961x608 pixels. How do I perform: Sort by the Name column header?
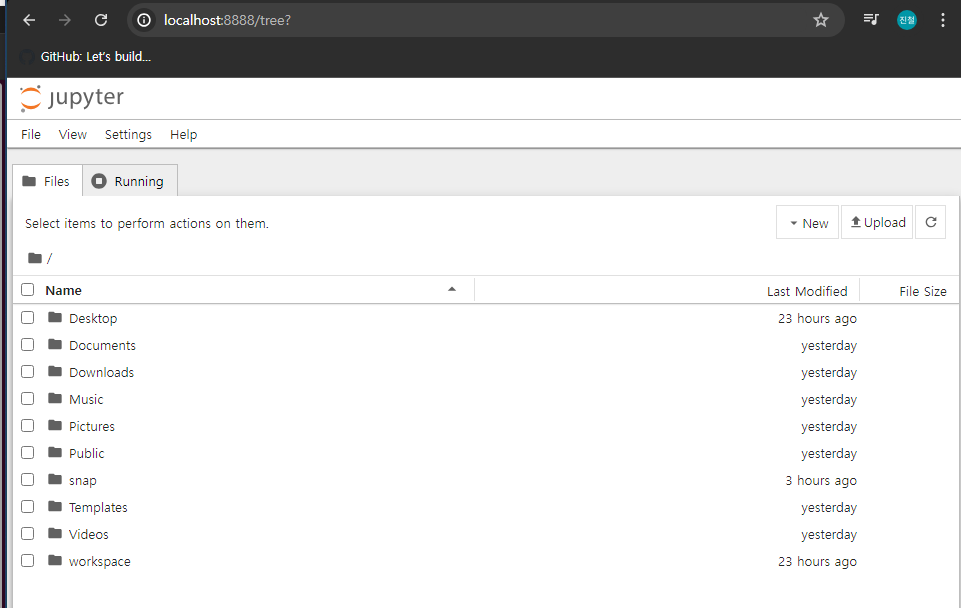coord(64,291)
